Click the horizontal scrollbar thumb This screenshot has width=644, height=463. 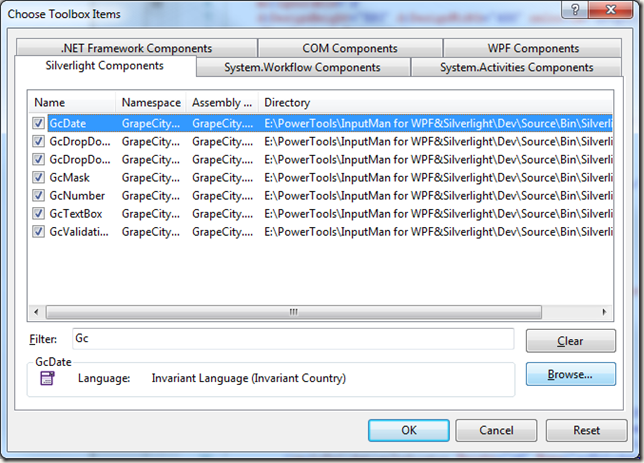point(294,312)
